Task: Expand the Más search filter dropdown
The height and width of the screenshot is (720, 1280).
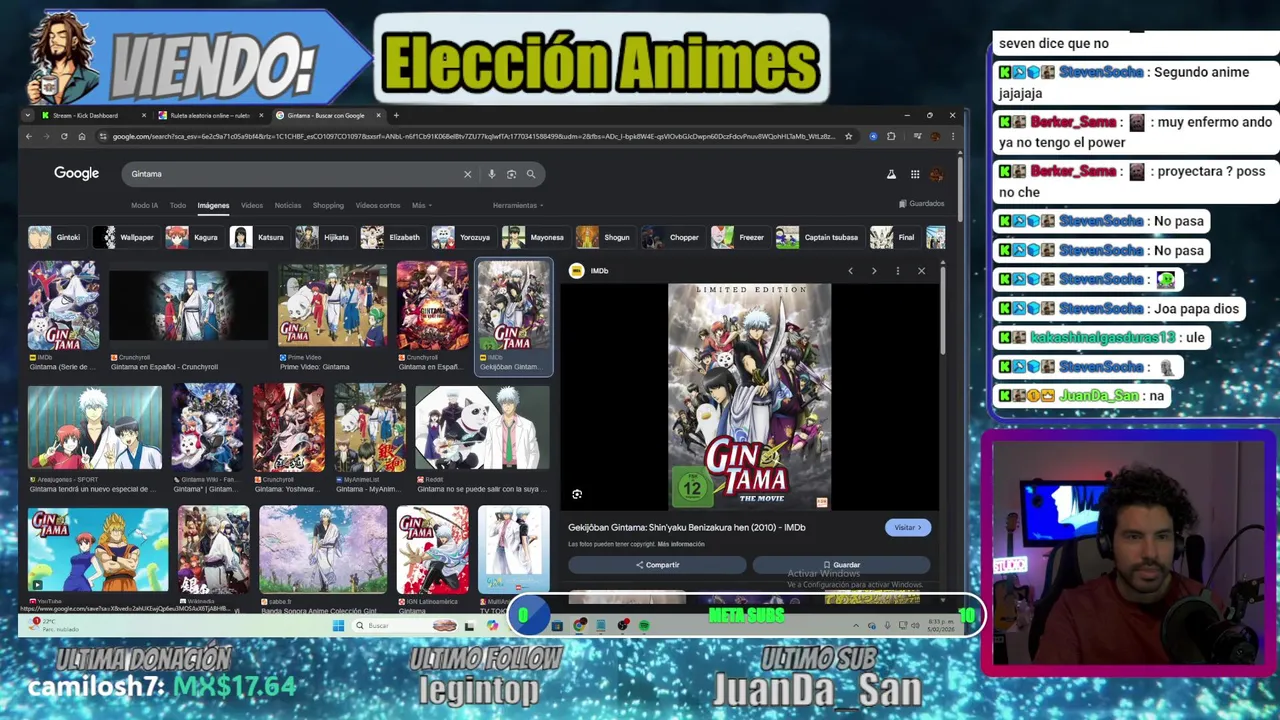Action: (421, 205)
